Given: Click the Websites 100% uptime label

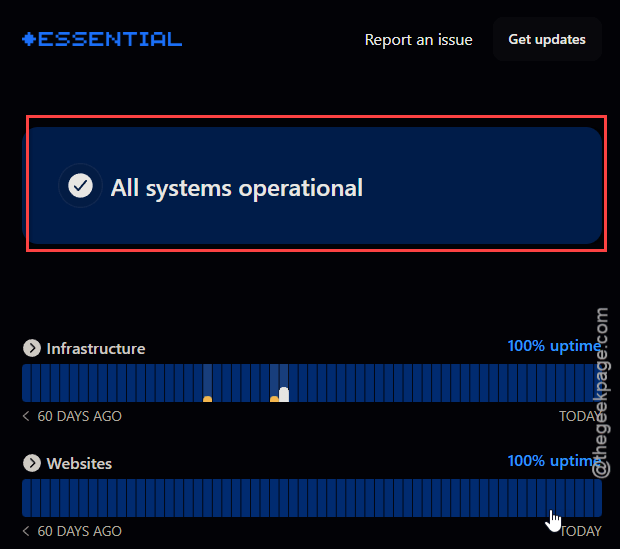Looking at the screenshot, I should point(554,460).
